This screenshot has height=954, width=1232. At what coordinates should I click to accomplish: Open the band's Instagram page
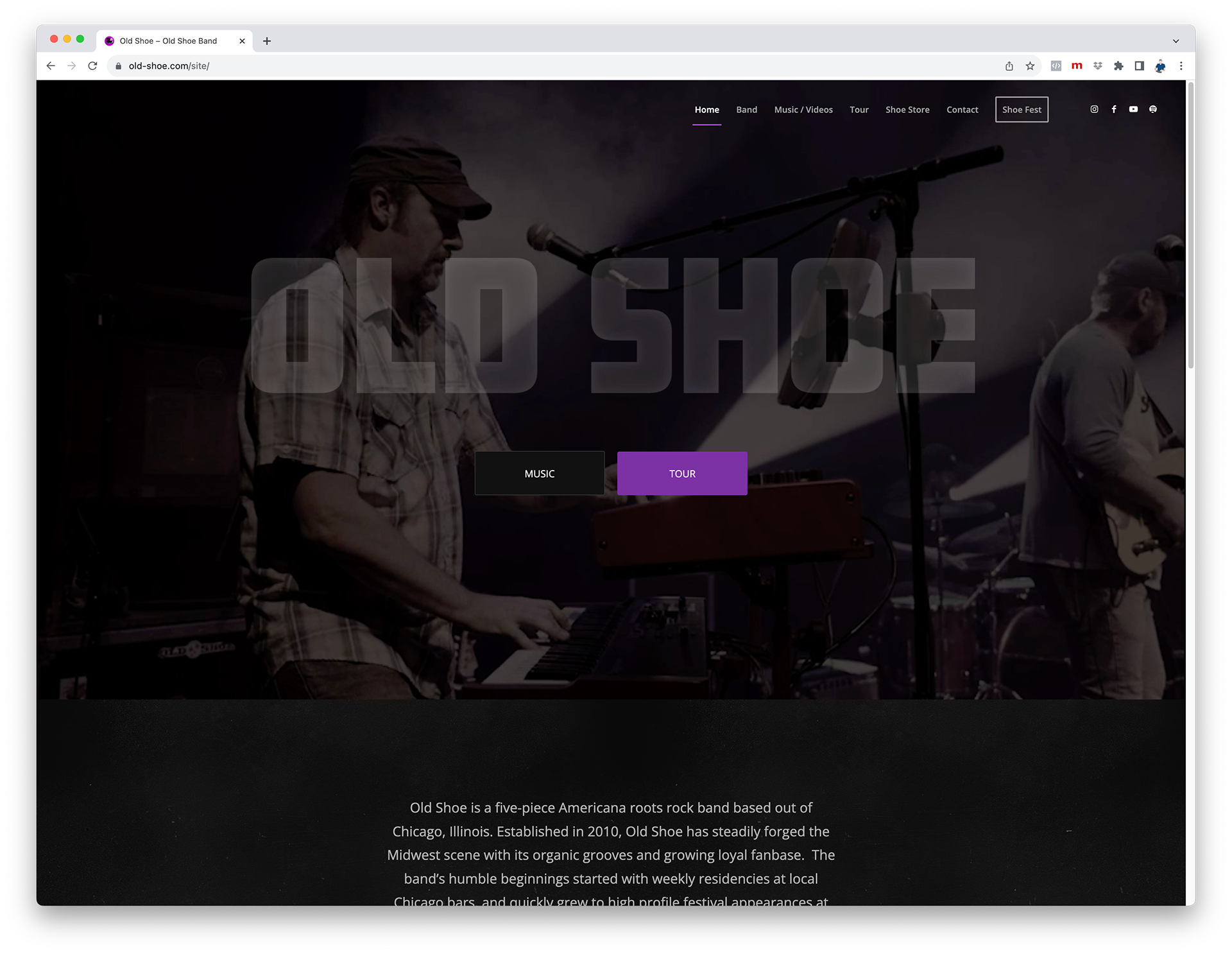[1094, 109]
